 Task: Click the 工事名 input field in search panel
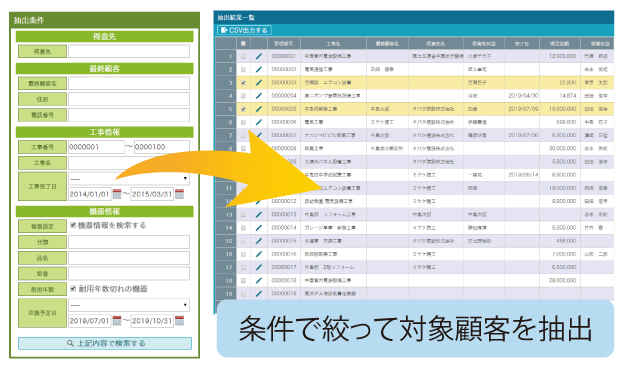point(129,163)
